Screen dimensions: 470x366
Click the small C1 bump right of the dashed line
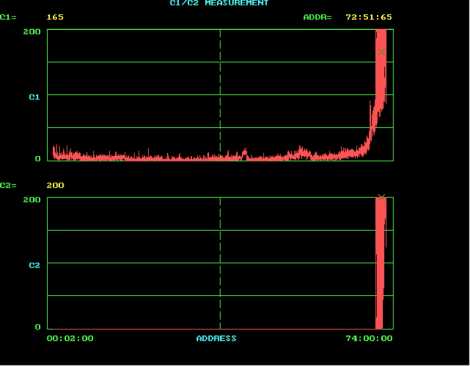pos(245,154)
